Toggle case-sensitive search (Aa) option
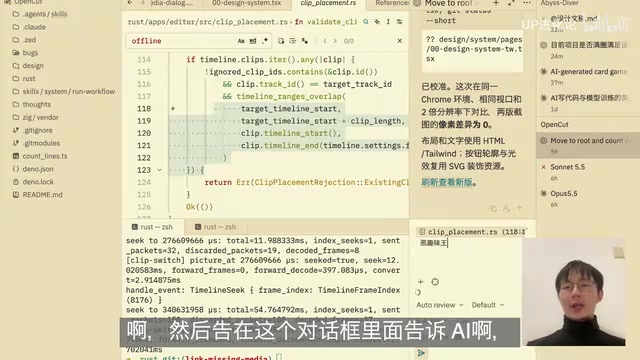Viewport: 640px width, 360px height. (x=241, y=41)
